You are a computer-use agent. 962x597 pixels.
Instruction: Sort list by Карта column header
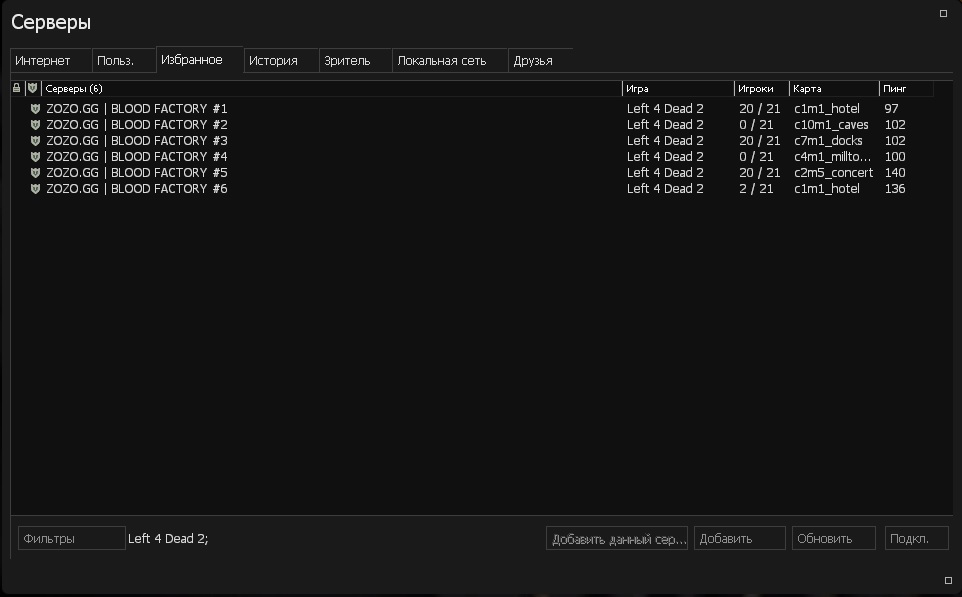[x=833, y=88]
